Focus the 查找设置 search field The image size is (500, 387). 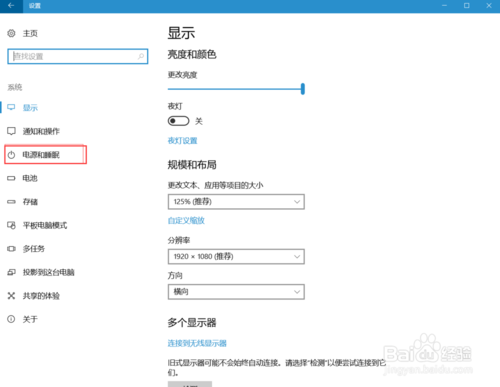click(78, 56)
